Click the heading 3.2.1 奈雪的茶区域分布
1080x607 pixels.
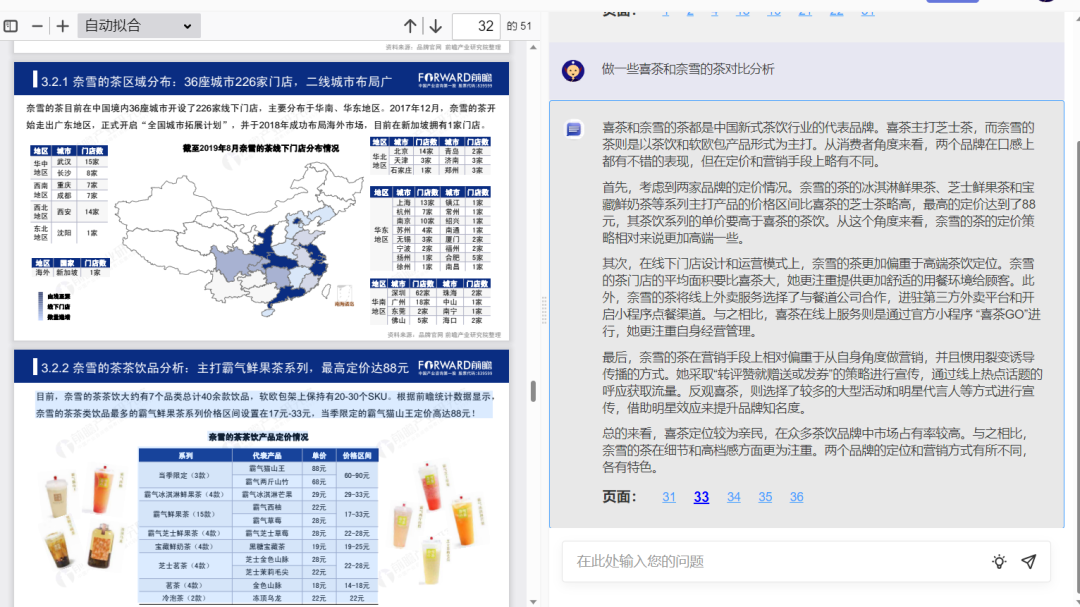(216, 81)
